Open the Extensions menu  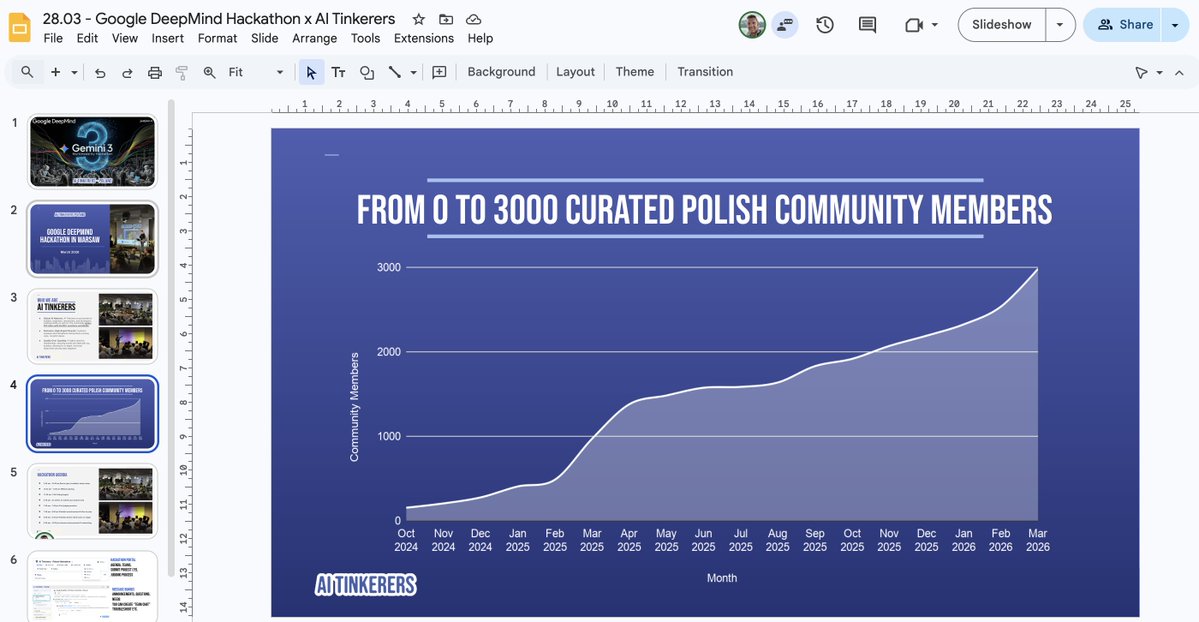pos(424,38)
